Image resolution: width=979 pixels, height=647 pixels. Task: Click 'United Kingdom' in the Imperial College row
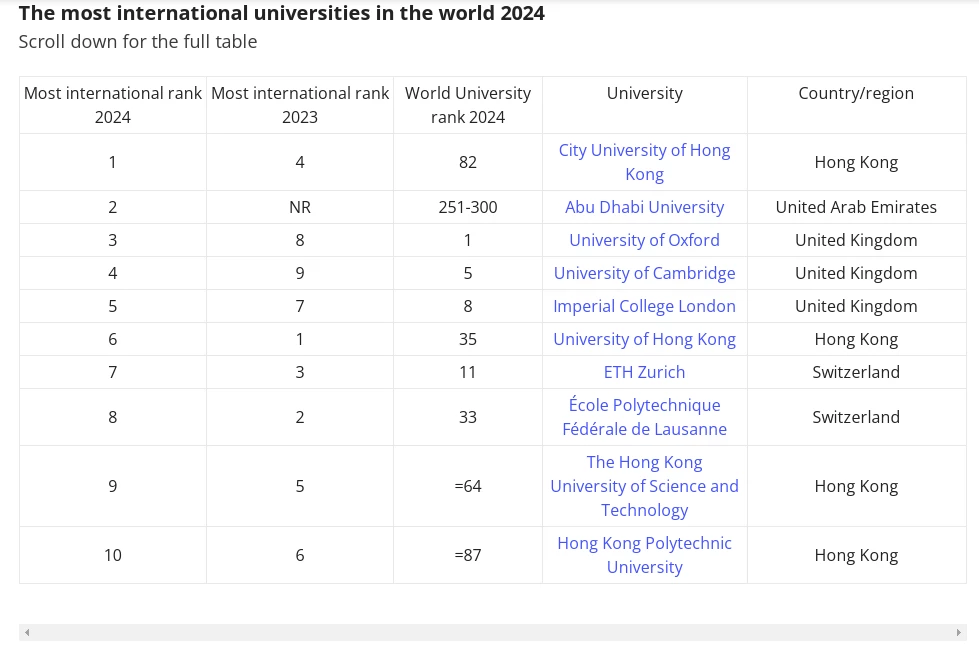(856, 306)
